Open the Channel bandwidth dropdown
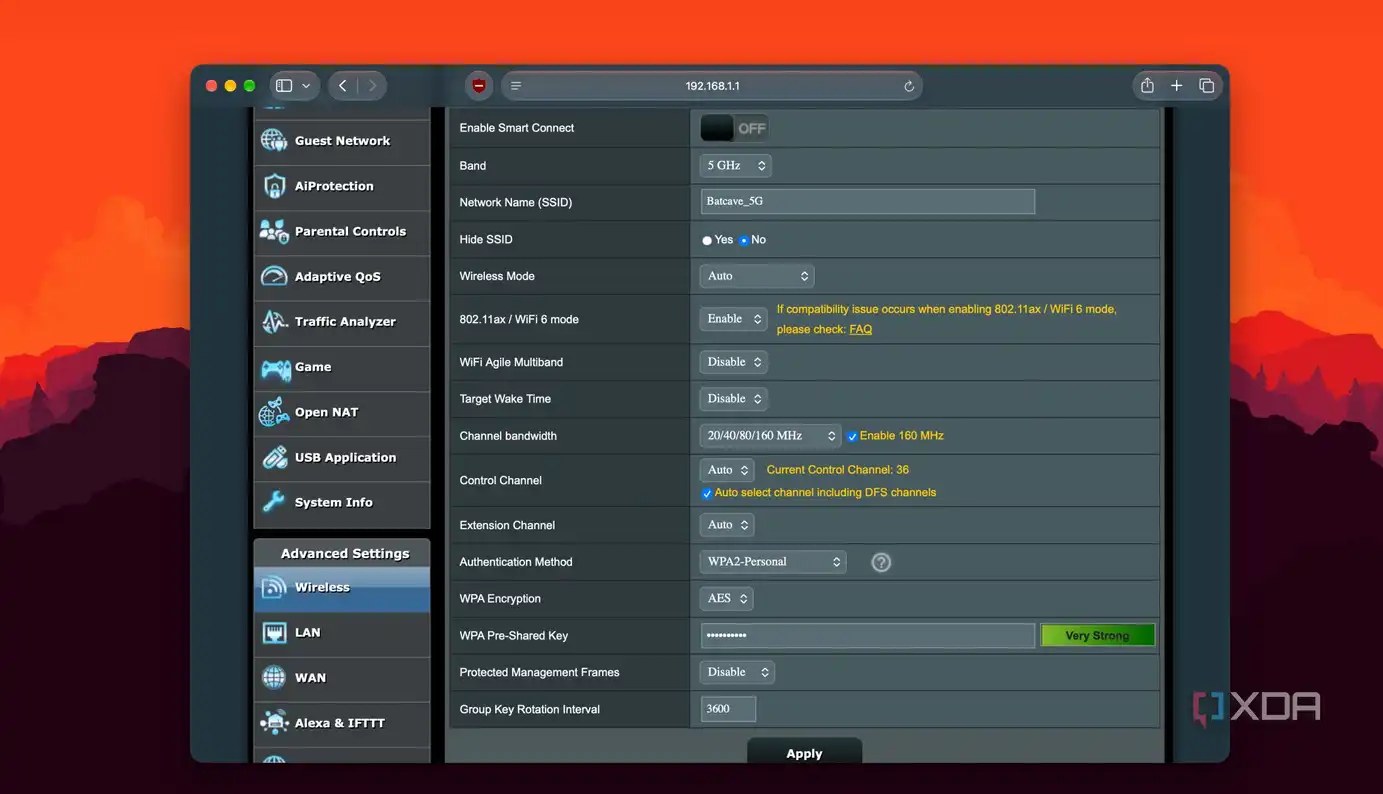The width and height of the screenshot is (1383, 794). tap(771, 436)
